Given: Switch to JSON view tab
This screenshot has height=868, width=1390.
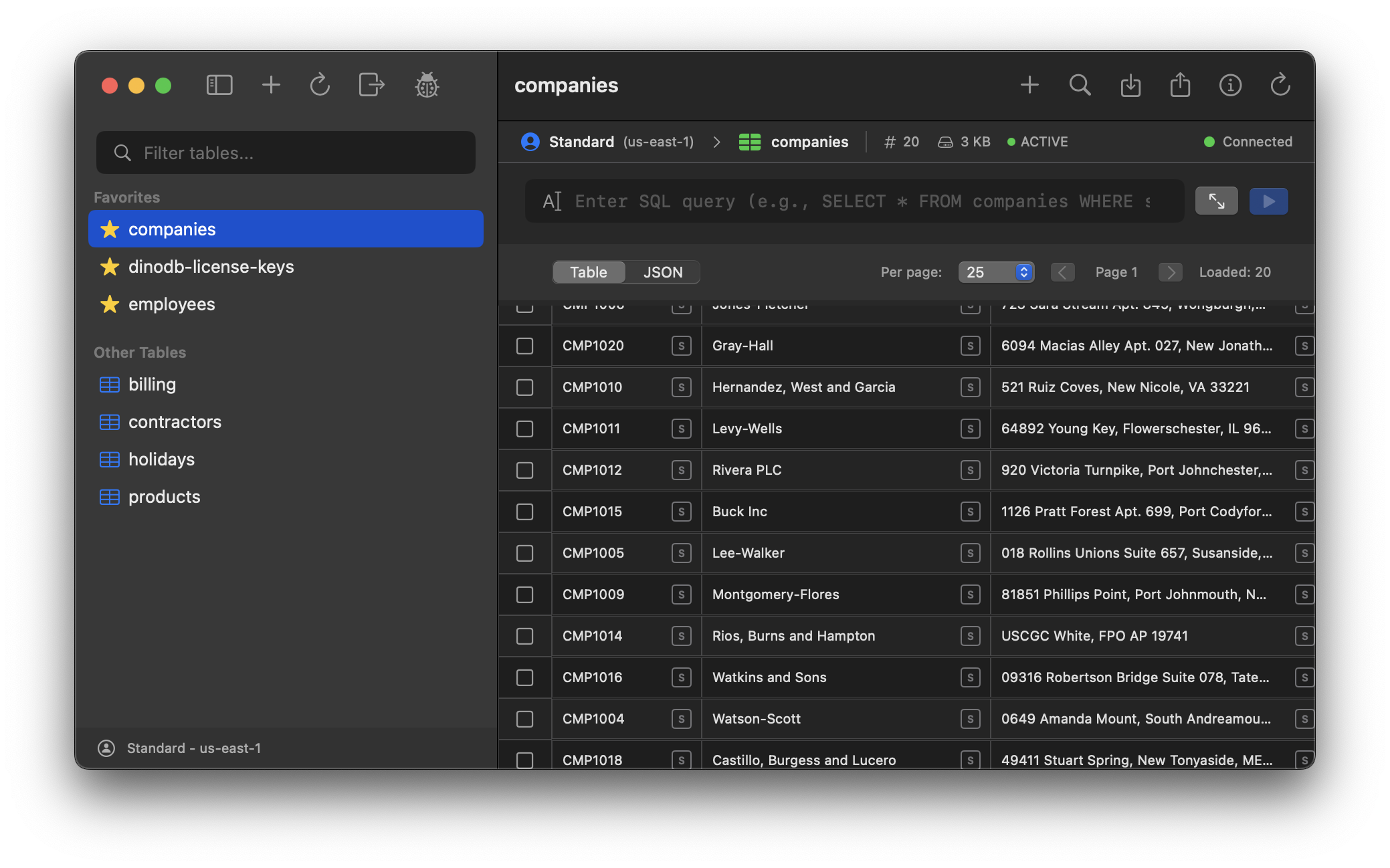Looking at the screenshot, I should click(x=663, y=272).
